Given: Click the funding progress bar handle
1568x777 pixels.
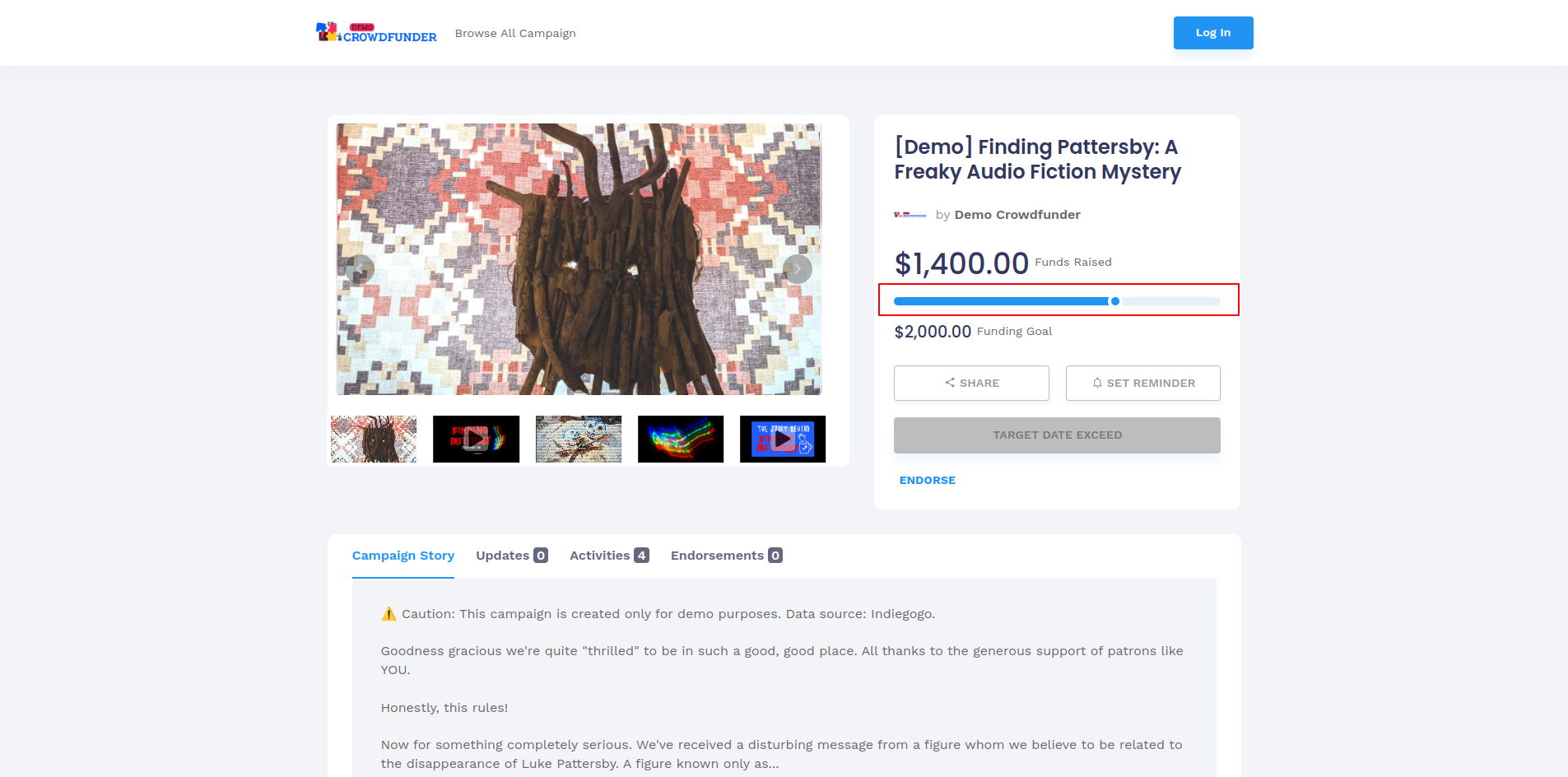Looking at the screenshot, I should [x=1115, y=301].
